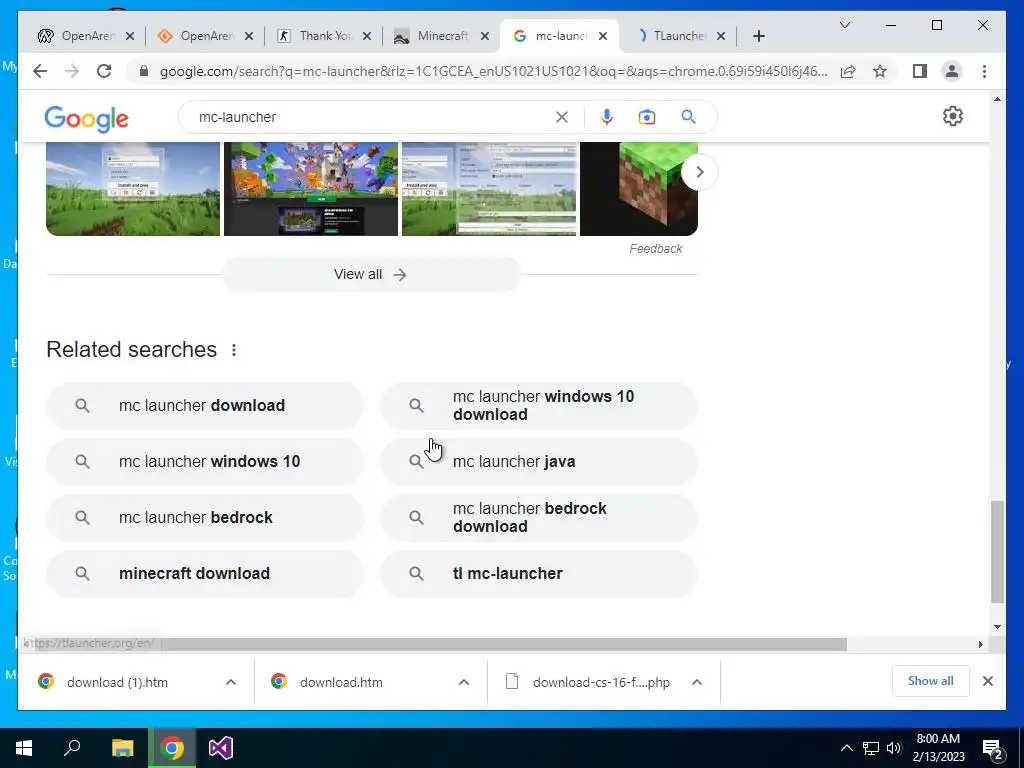
Task: Click the vertical scrollbar thumb
Action: tap(997, 552)
